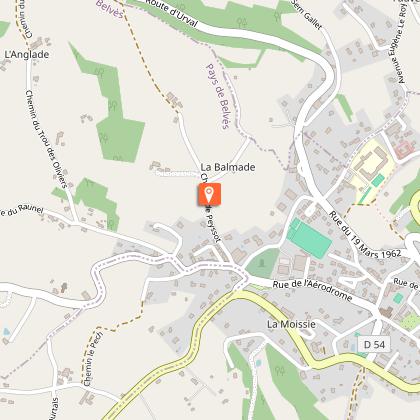Viewport: 420px width, 420px height.
Task: Click the Route d'Urval road label
Action: click(171, 13)
